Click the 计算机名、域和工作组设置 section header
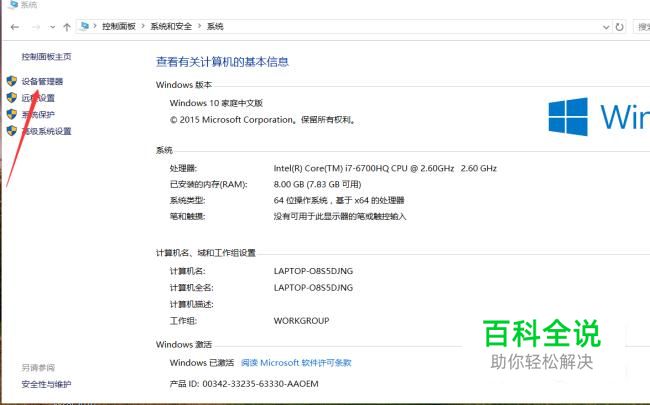 click(206, 253)
